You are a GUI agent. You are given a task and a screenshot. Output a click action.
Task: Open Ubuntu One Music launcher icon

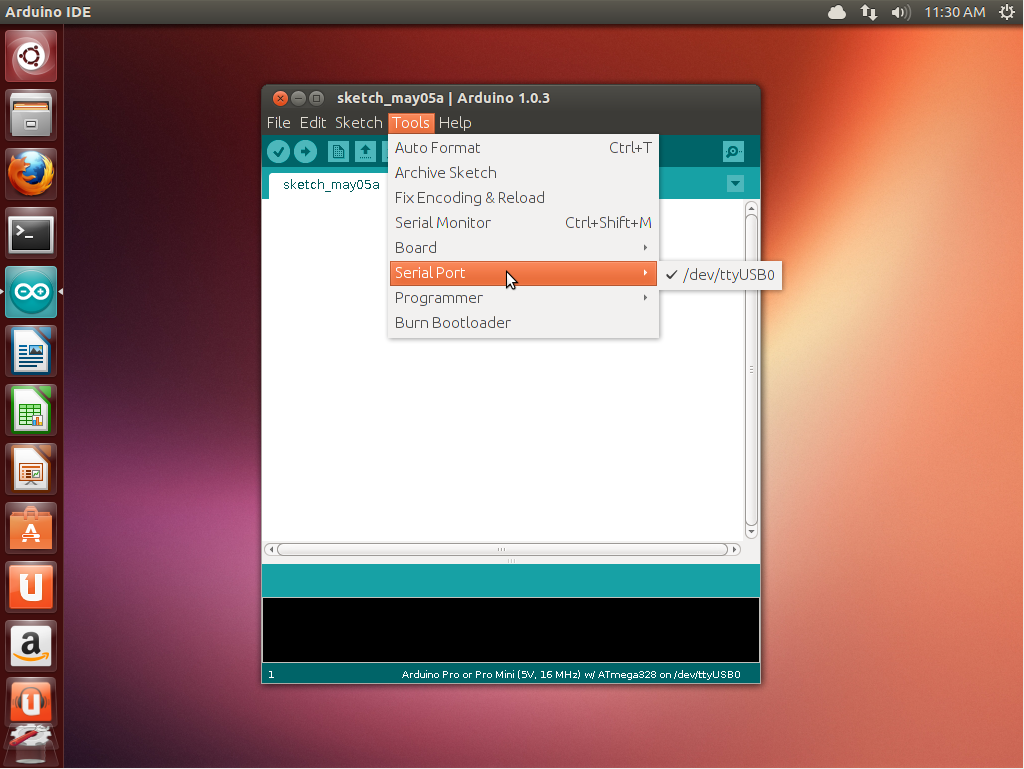(x=31, y=702)
